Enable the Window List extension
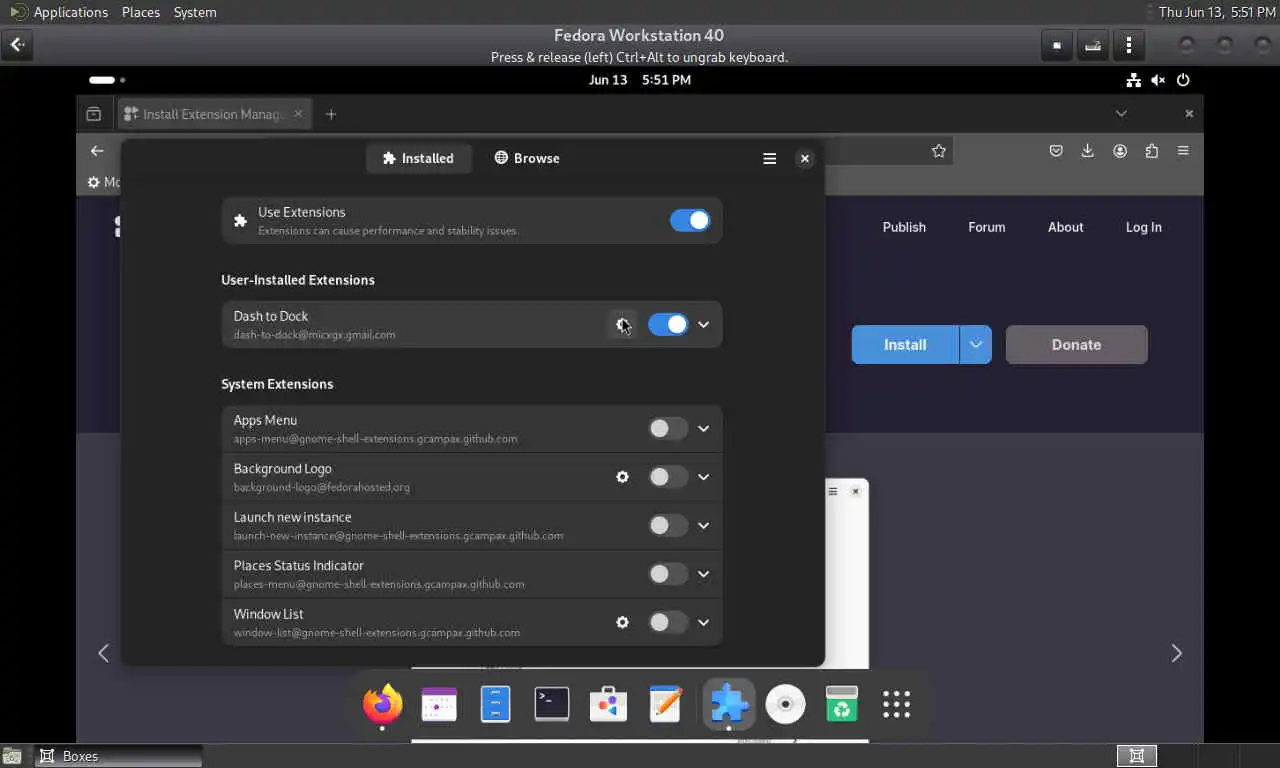 coord(668,622)
